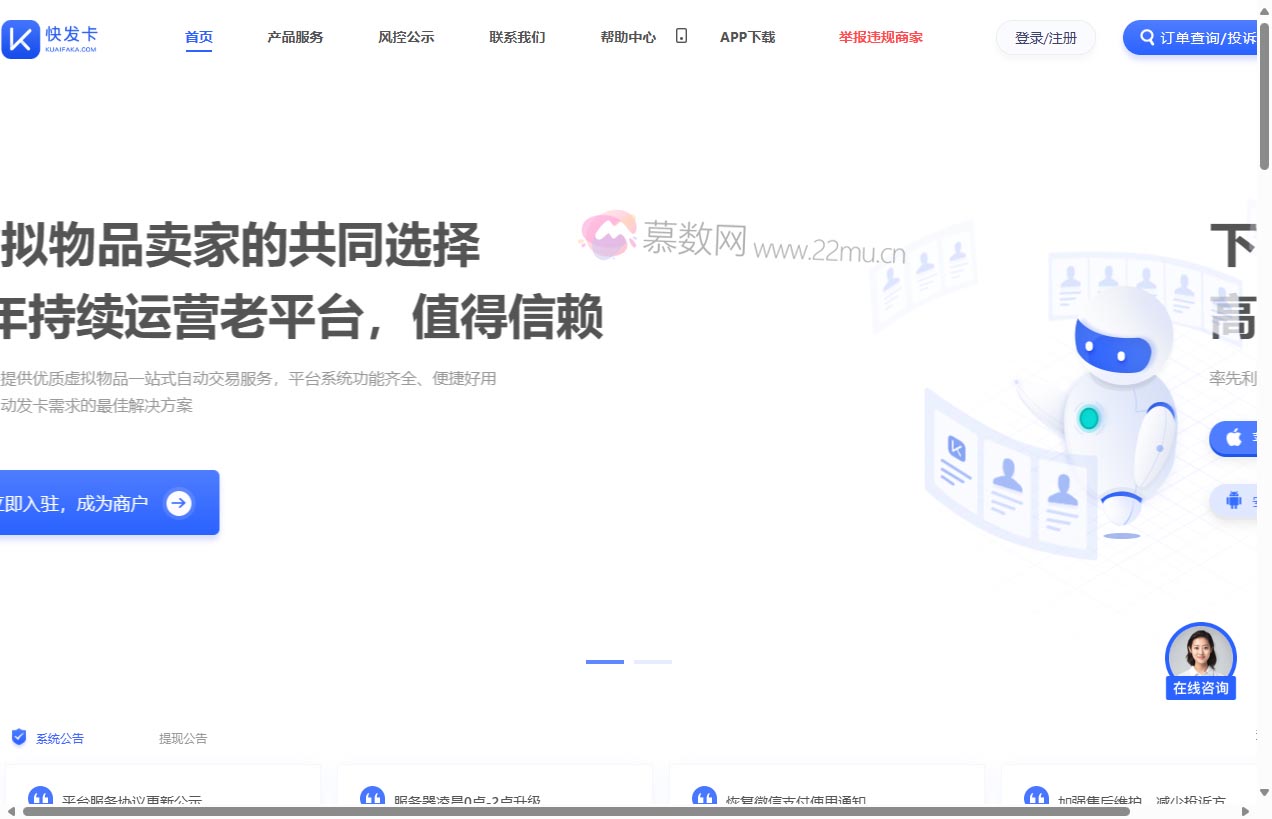
Task: Open the 风控公示 page
Action: pos(406,36)
